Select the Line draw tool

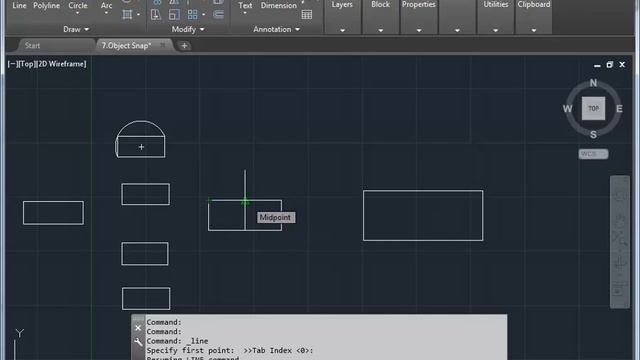[x=19, y=5]
